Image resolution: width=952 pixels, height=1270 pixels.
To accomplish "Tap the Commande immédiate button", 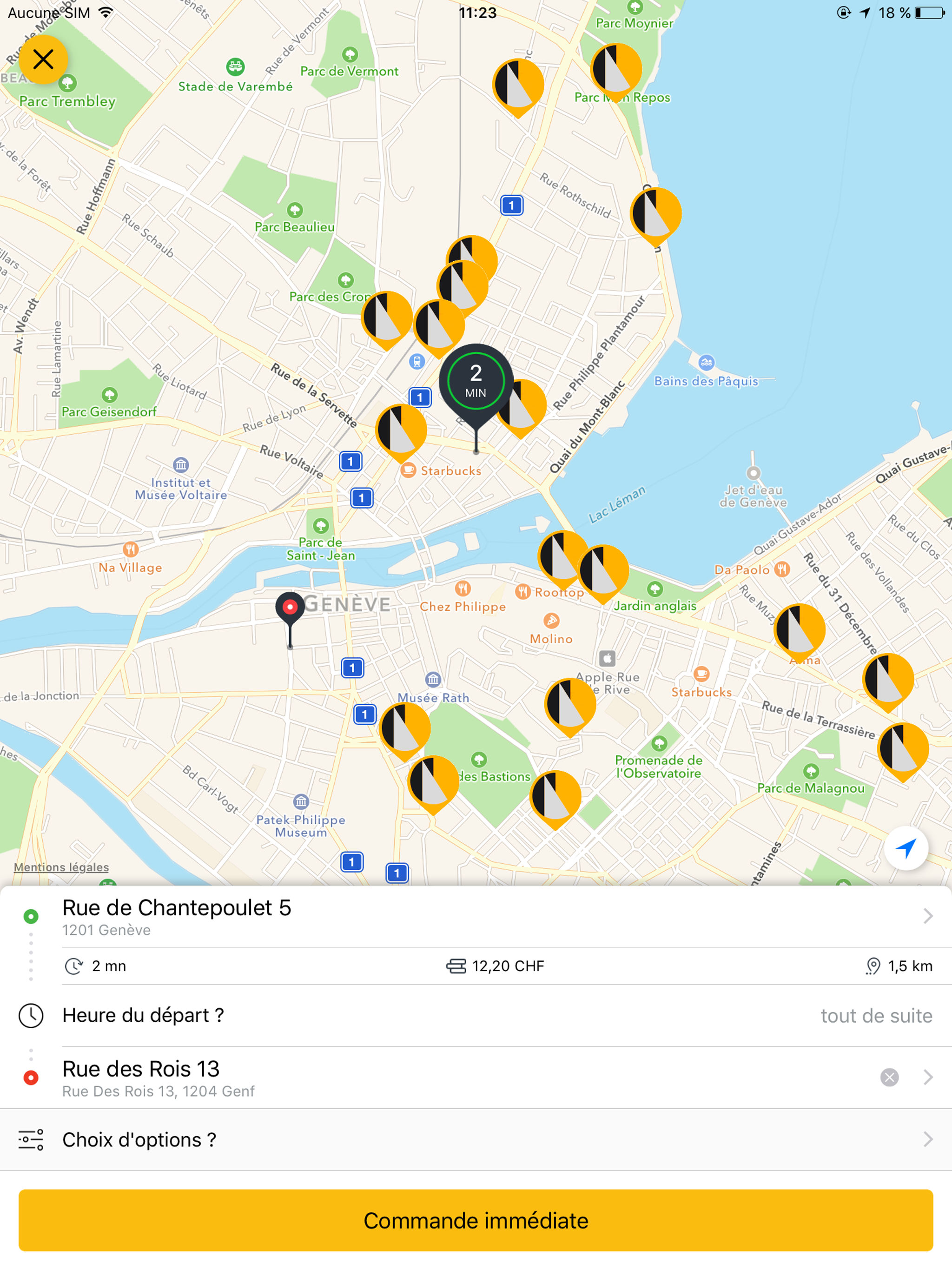I will (x=476, y=1220).
